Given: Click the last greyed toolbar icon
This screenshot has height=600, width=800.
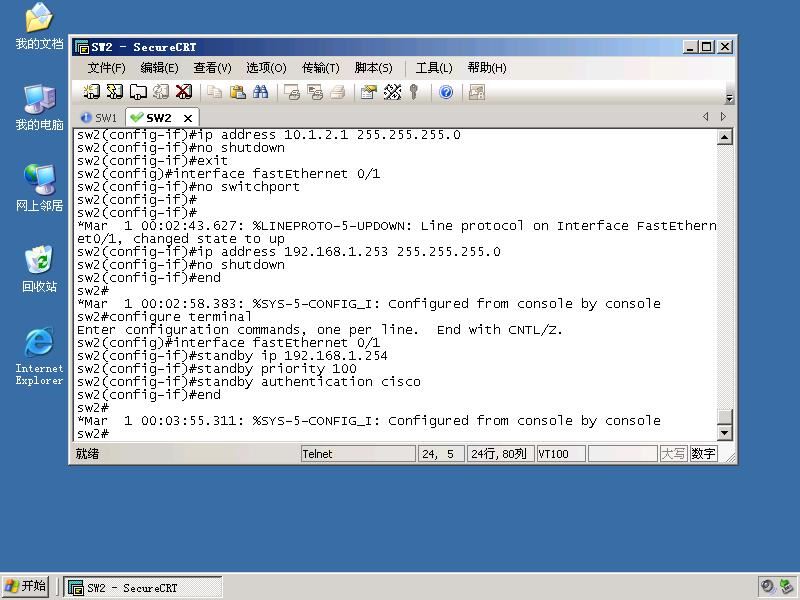Looking at the screenshot, I should [477, 92].
